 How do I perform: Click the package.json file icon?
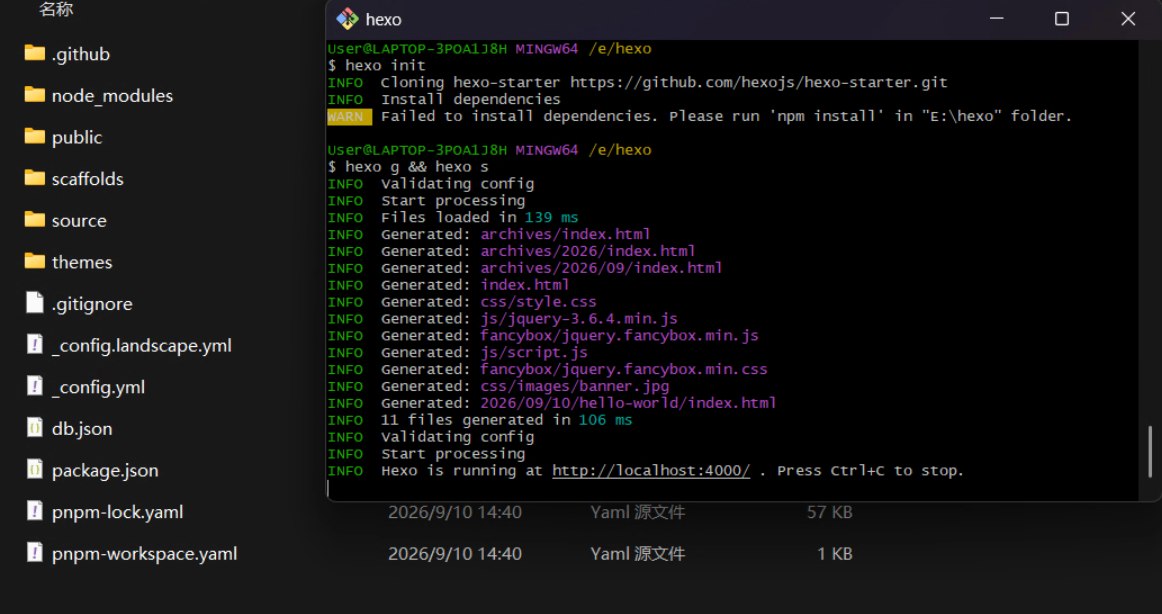click(x=35, y=469)
